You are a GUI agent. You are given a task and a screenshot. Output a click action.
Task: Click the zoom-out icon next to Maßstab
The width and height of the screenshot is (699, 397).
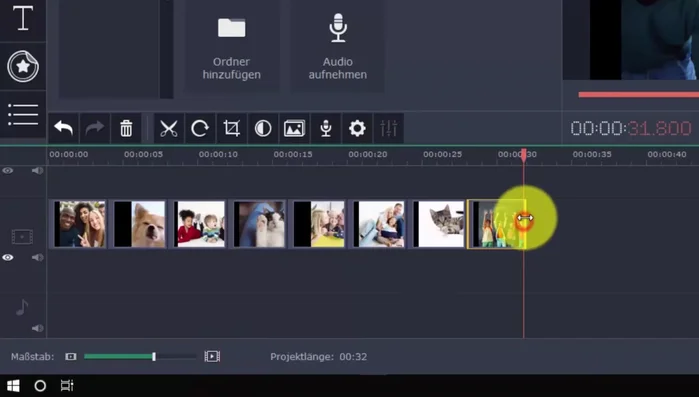coord(71,356)
